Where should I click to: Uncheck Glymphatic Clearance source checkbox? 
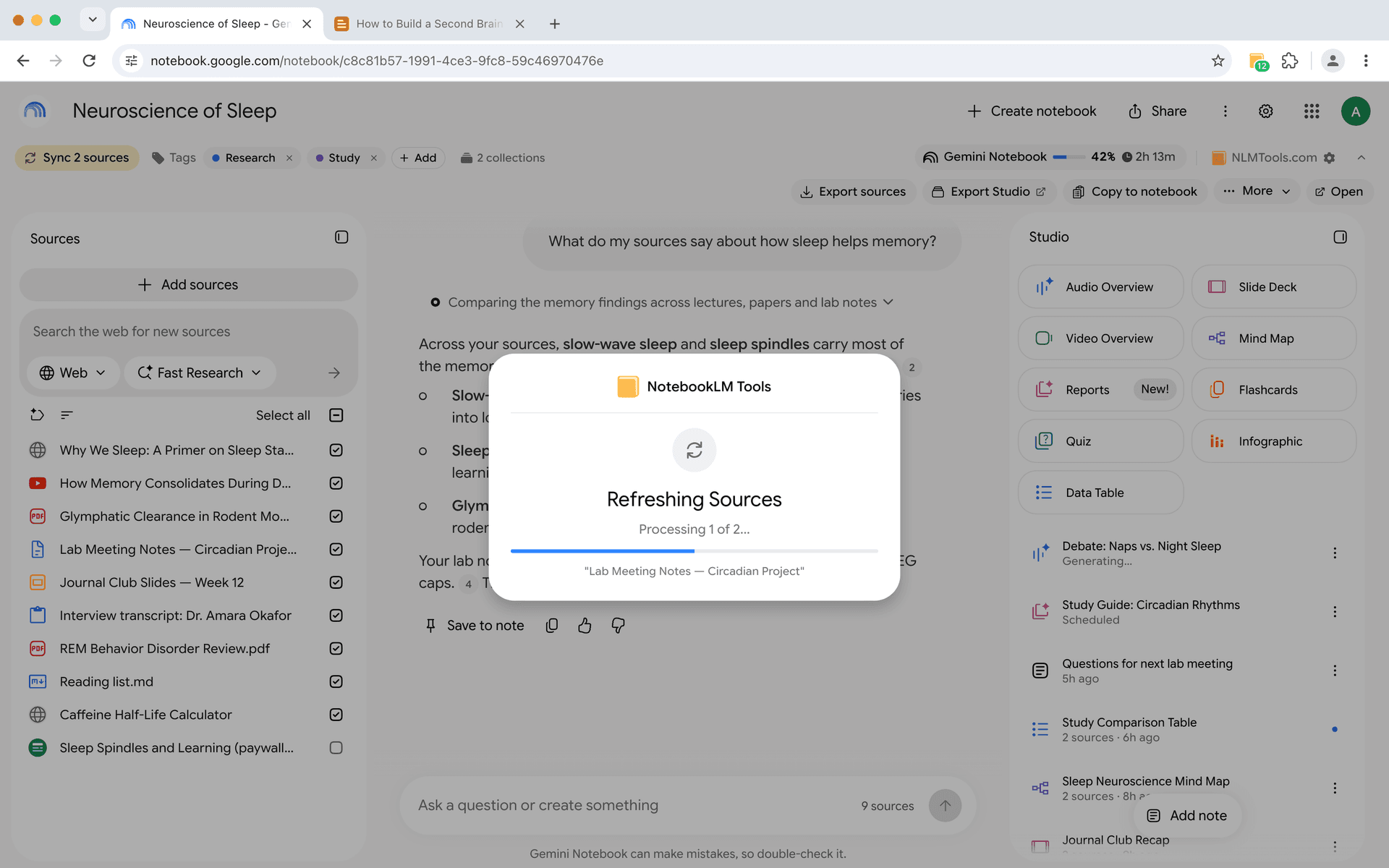[336, 516]
